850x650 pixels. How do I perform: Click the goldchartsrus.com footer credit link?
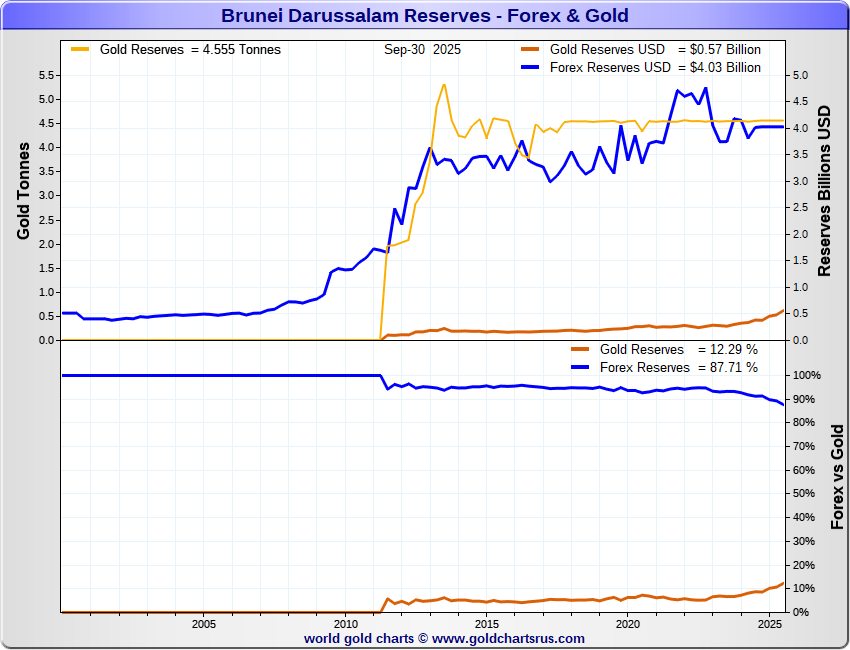pyautogui.click(x=444, y=639)
